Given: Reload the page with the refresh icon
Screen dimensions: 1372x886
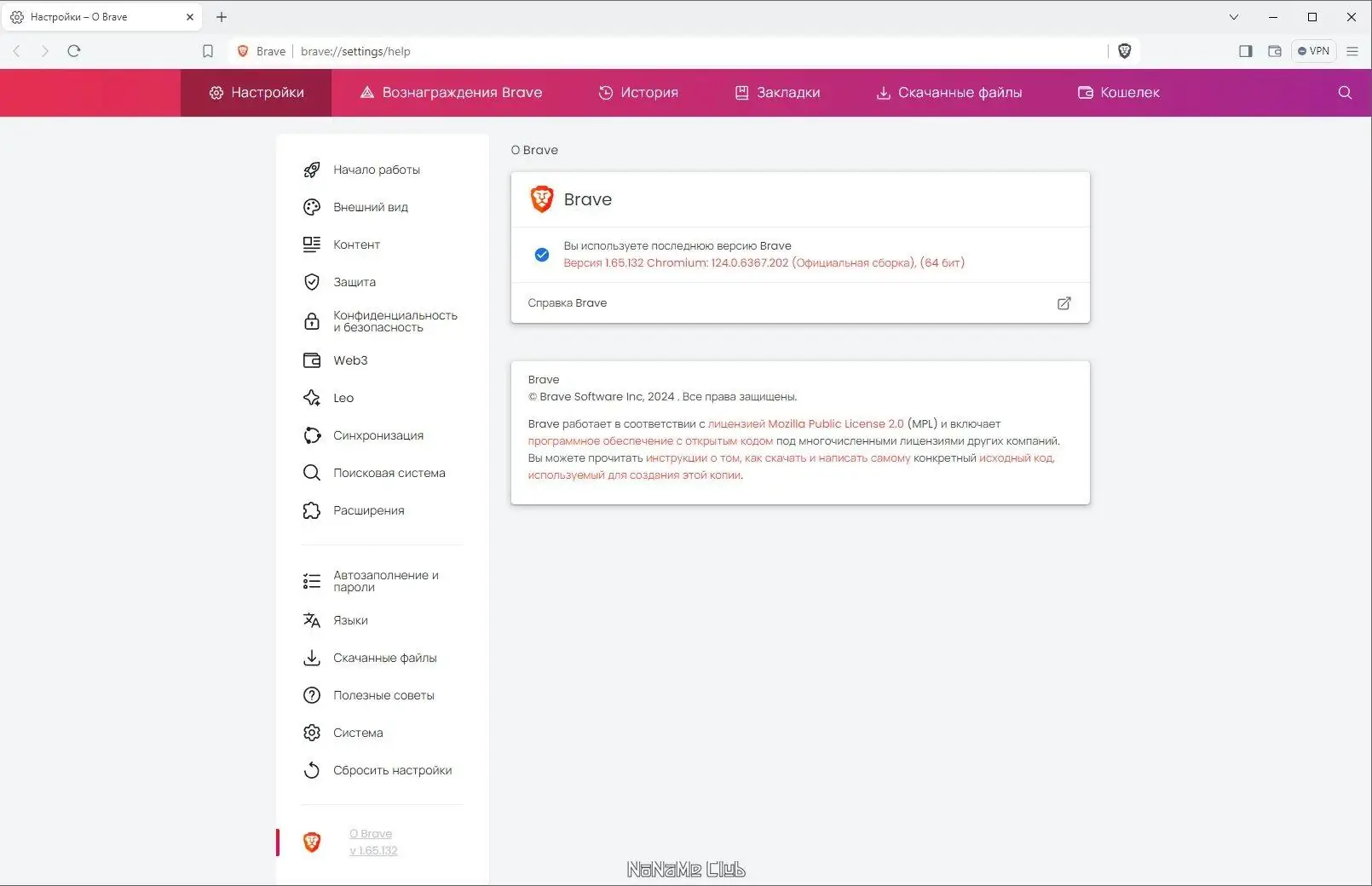Looking at the screenshot, I should [74, 51].
